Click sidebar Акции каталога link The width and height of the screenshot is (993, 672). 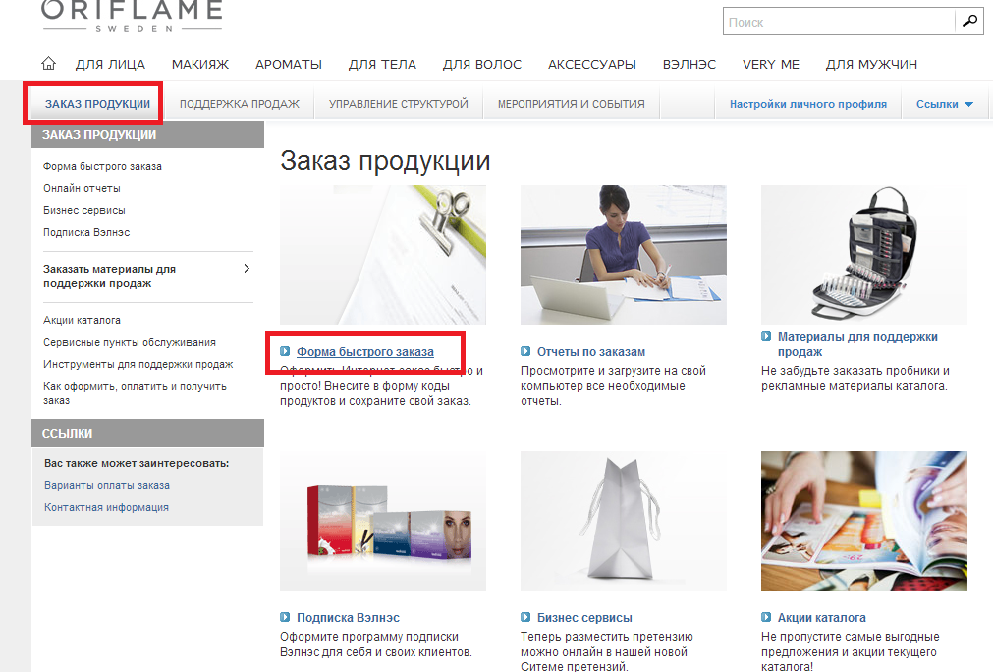click(82, 320)
